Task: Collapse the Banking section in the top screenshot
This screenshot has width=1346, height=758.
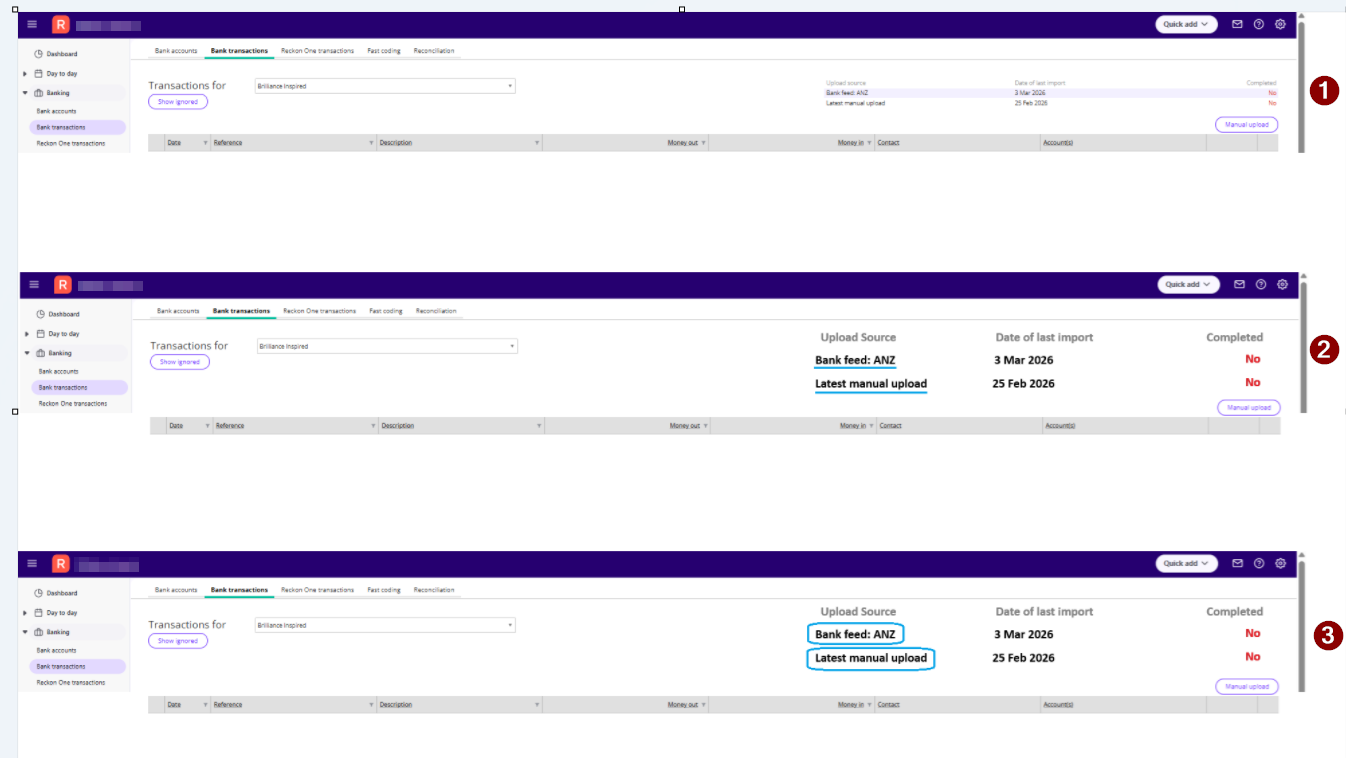Action: pos(26,93)
